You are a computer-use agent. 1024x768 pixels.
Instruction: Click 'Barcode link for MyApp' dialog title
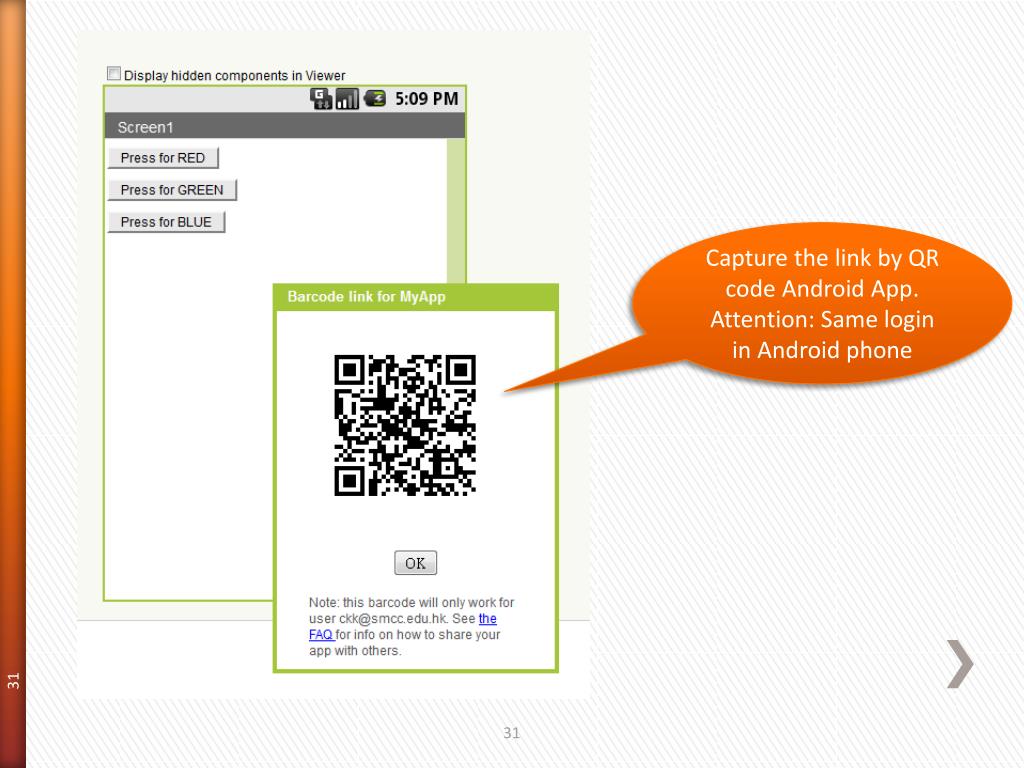[366, 296]
